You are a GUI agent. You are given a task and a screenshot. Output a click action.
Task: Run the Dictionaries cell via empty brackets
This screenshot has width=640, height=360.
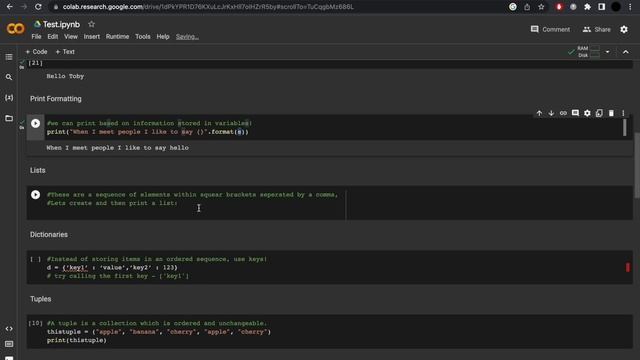click(36, 259)
